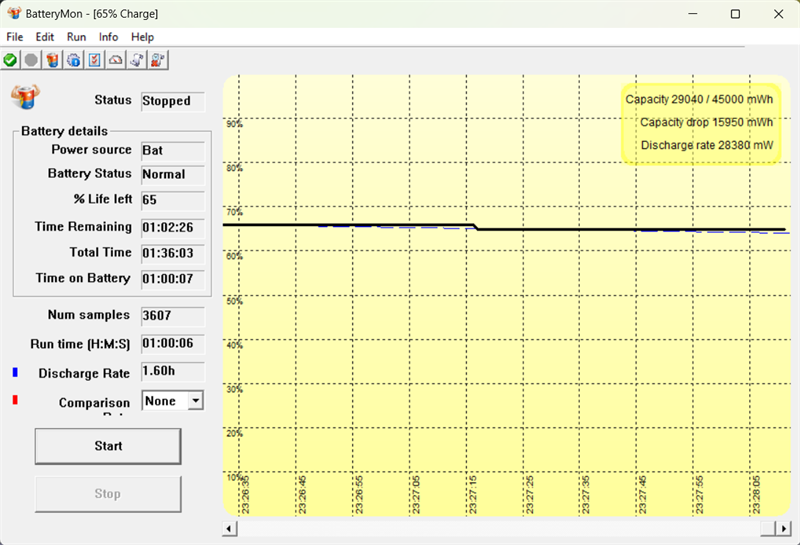
Task: Click the 23:28:05 time label on graph
Action: click(757, 495)
